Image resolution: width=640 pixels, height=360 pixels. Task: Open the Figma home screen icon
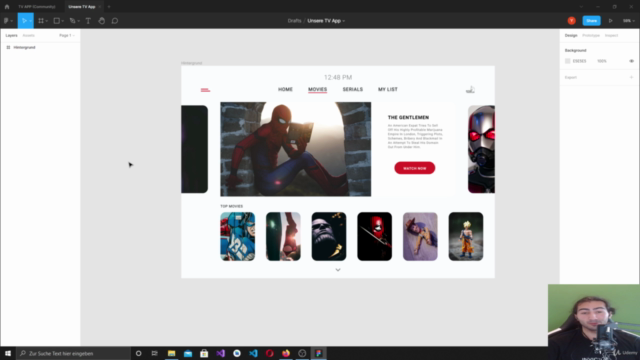coord(7,7)
